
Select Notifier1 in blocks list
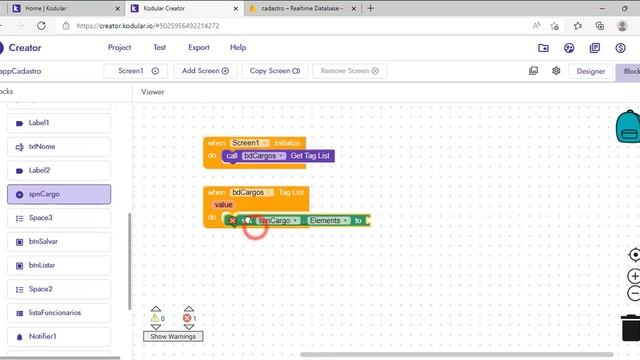click(59, 336)
